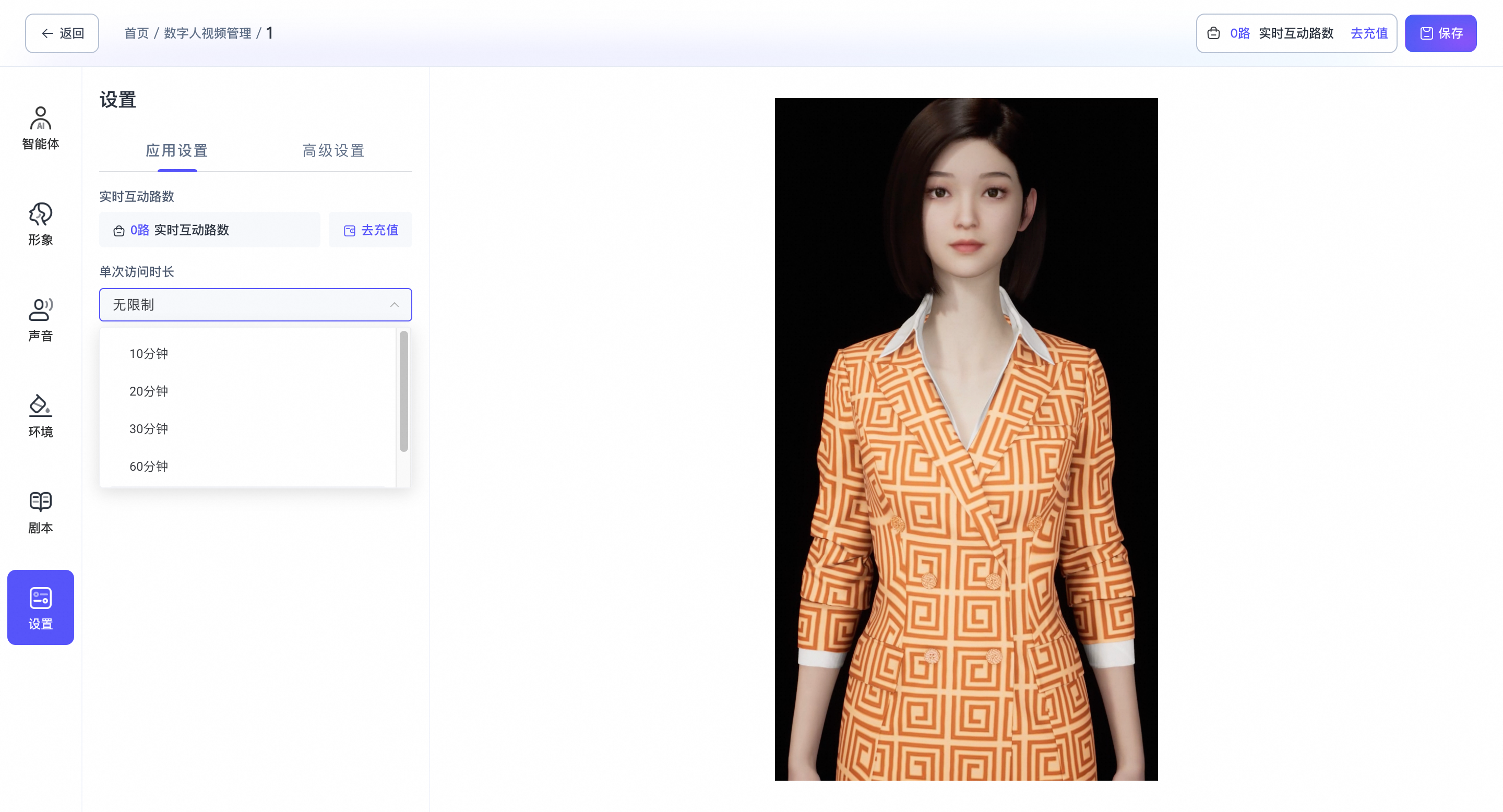Select the 设置 settings sidebar item
Viewport: 1503px width, 812px height.
tap(40, 607)
